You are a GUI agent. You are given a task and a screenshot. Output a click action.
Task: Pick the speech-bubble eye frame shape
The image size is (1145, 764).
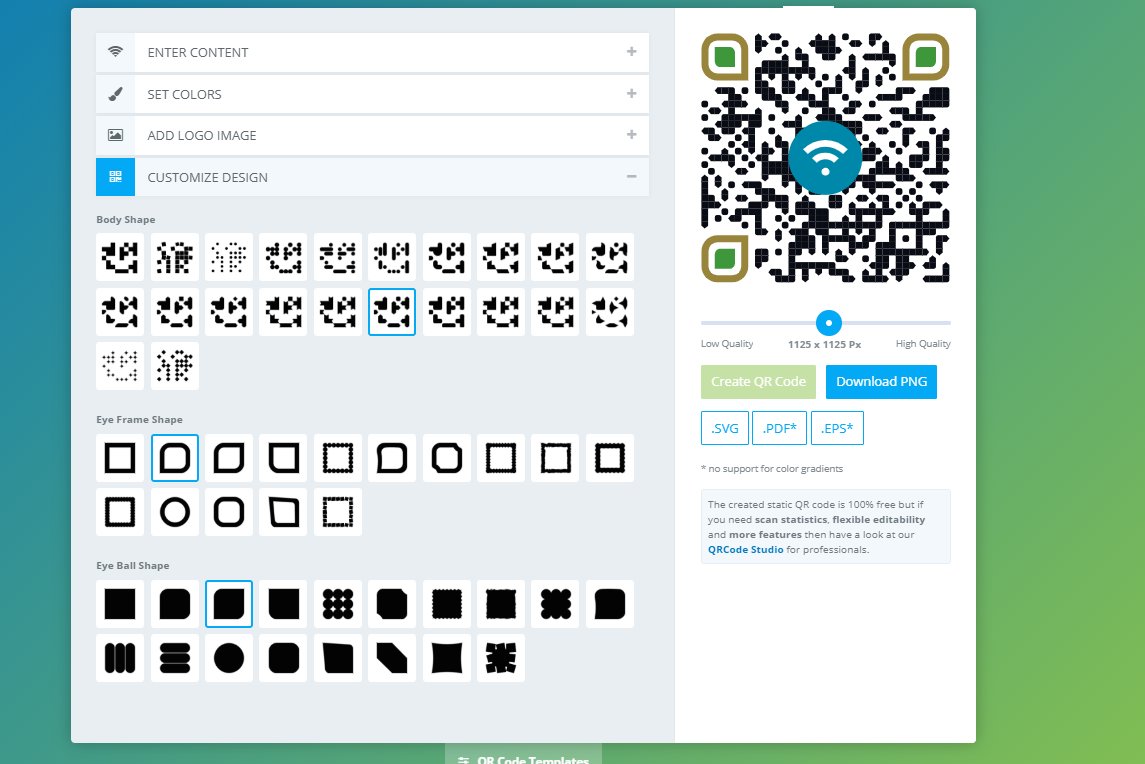coord(392,458)
